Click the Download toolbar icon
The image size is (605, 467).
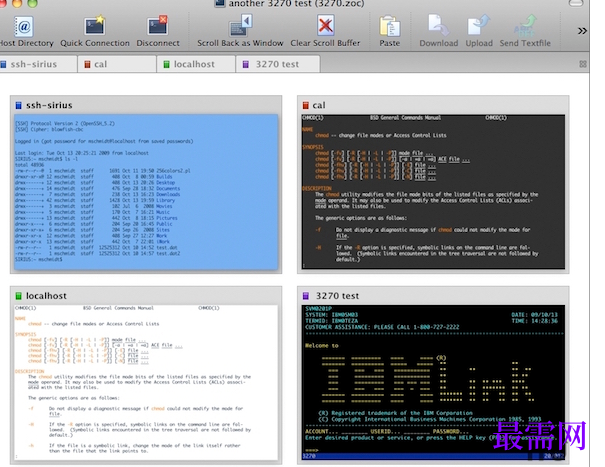click(x=438, y=26)
